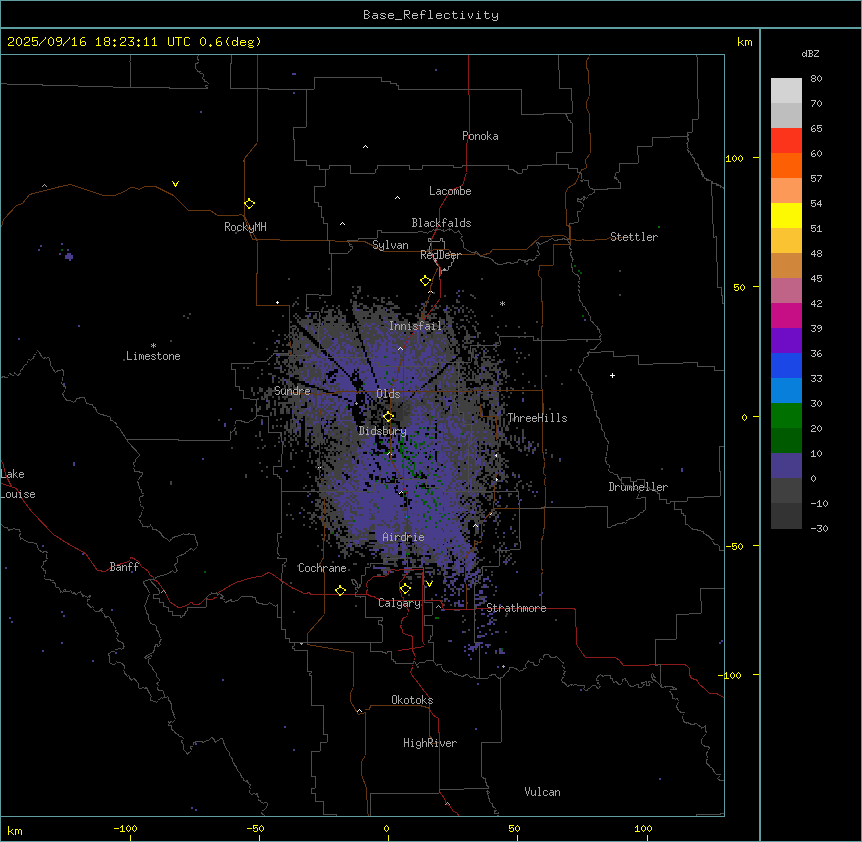Click the yellow diamond marker above RockyMH
The image size is (862, 842).
249,203
